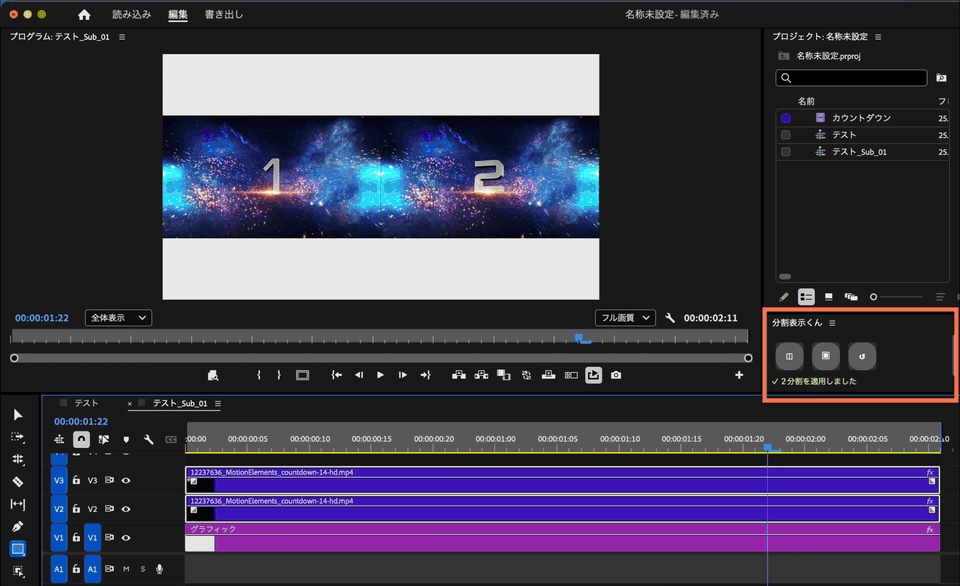Switch to the 編集 workspace tab
Image resolution: width=960 pixels, height=586 pixels.
point(178,14)
